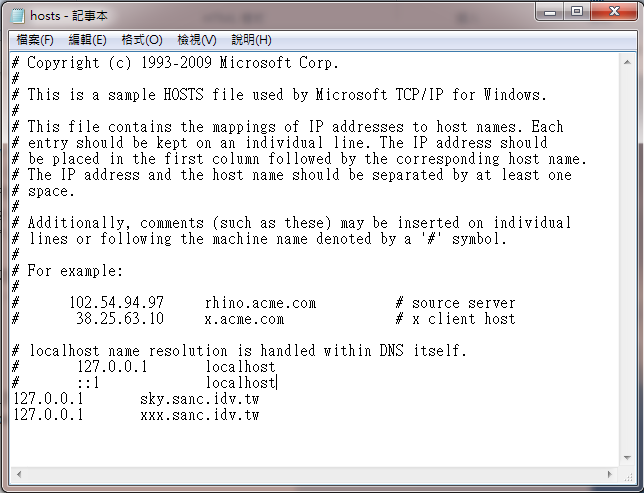
Task: Place cursor in sky.sanc.idv.tw line
Action: tap(136, 399)
